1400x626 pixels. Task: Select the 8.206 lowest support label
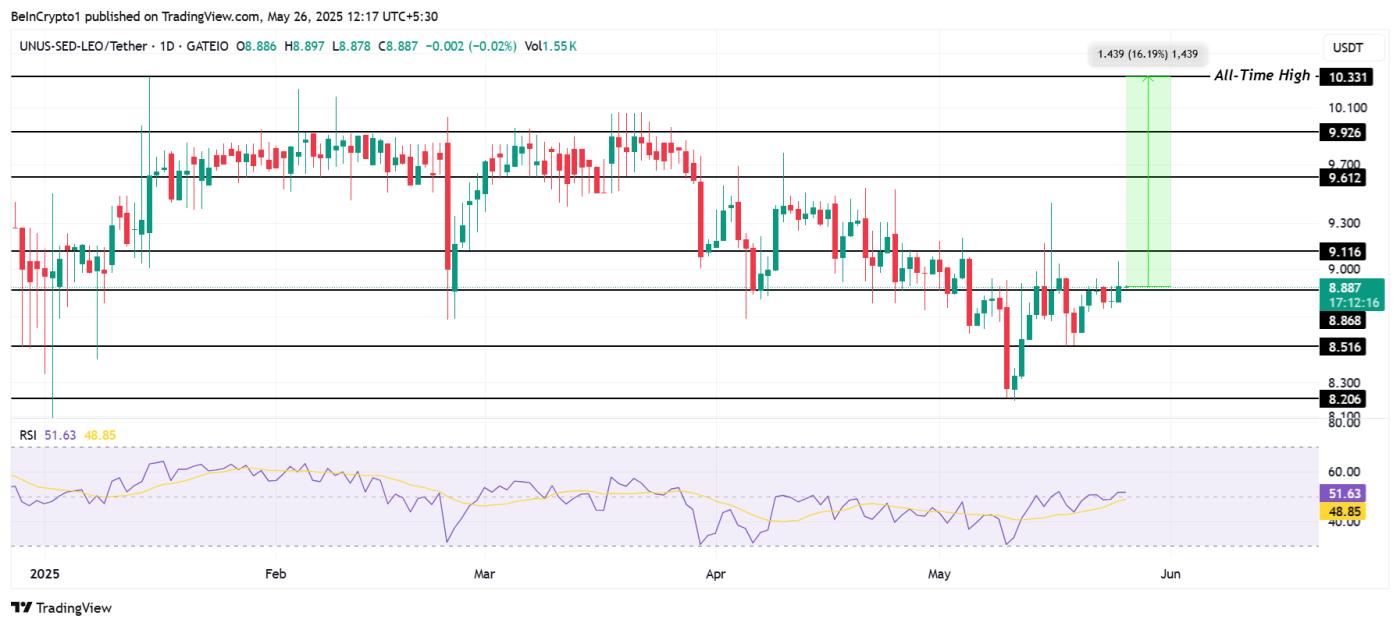tap(1345, 397)
